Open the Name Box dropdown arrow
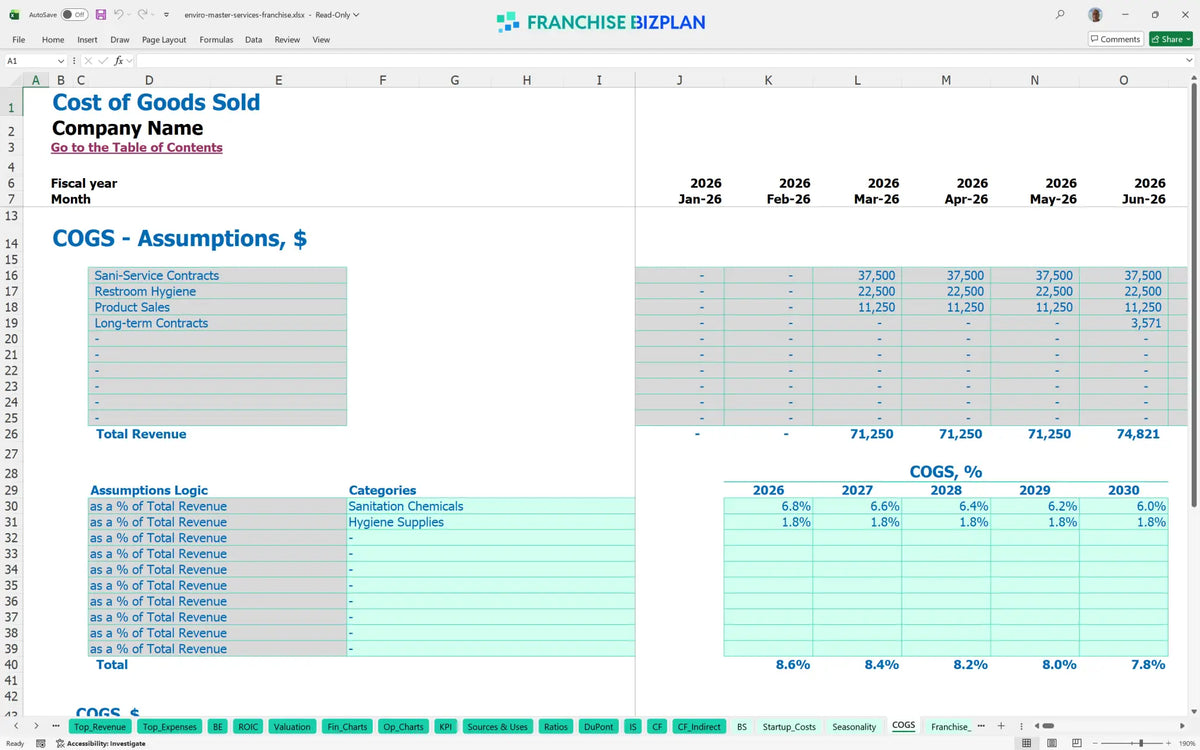 tap(61, 61)
